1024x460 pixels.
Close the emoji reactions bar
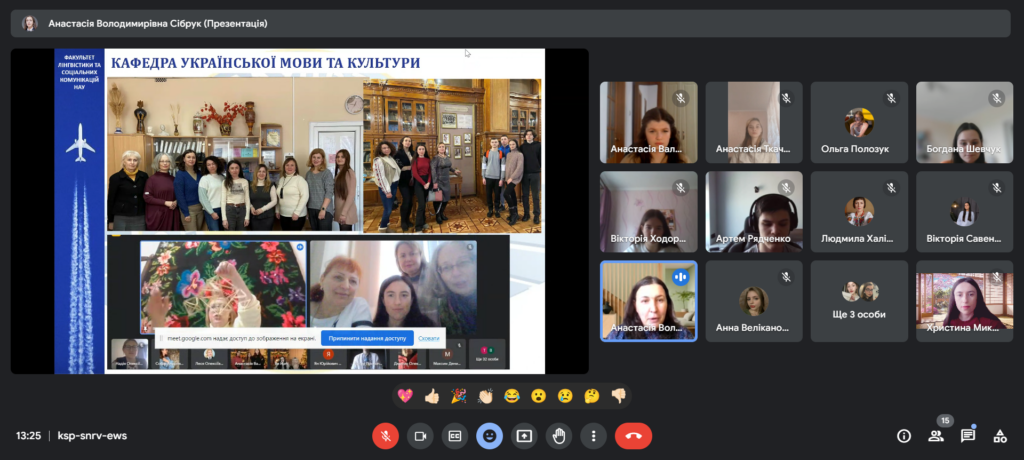(489, 436)
